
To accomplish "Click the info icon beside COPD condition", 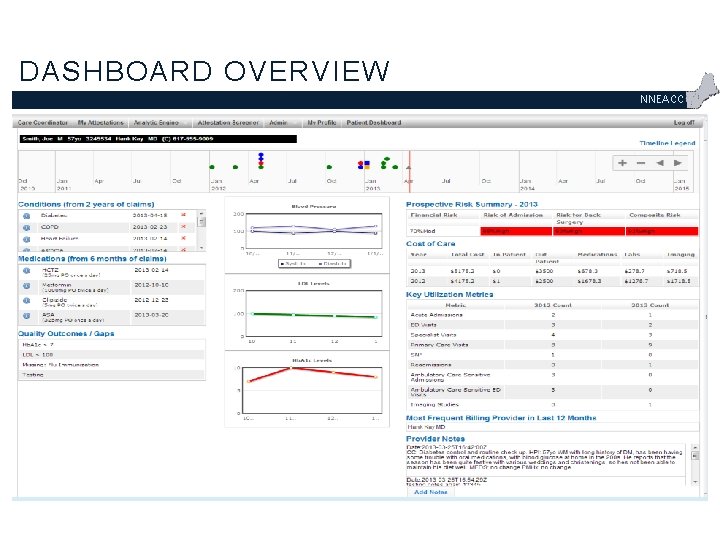I will [x=27, y=227].
